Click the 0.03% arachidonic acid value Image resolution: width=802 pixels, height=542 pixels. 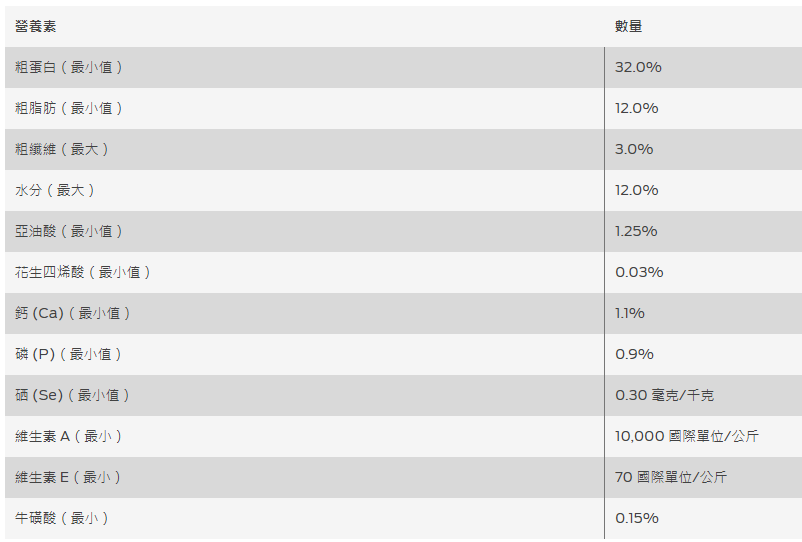(639, 272)
